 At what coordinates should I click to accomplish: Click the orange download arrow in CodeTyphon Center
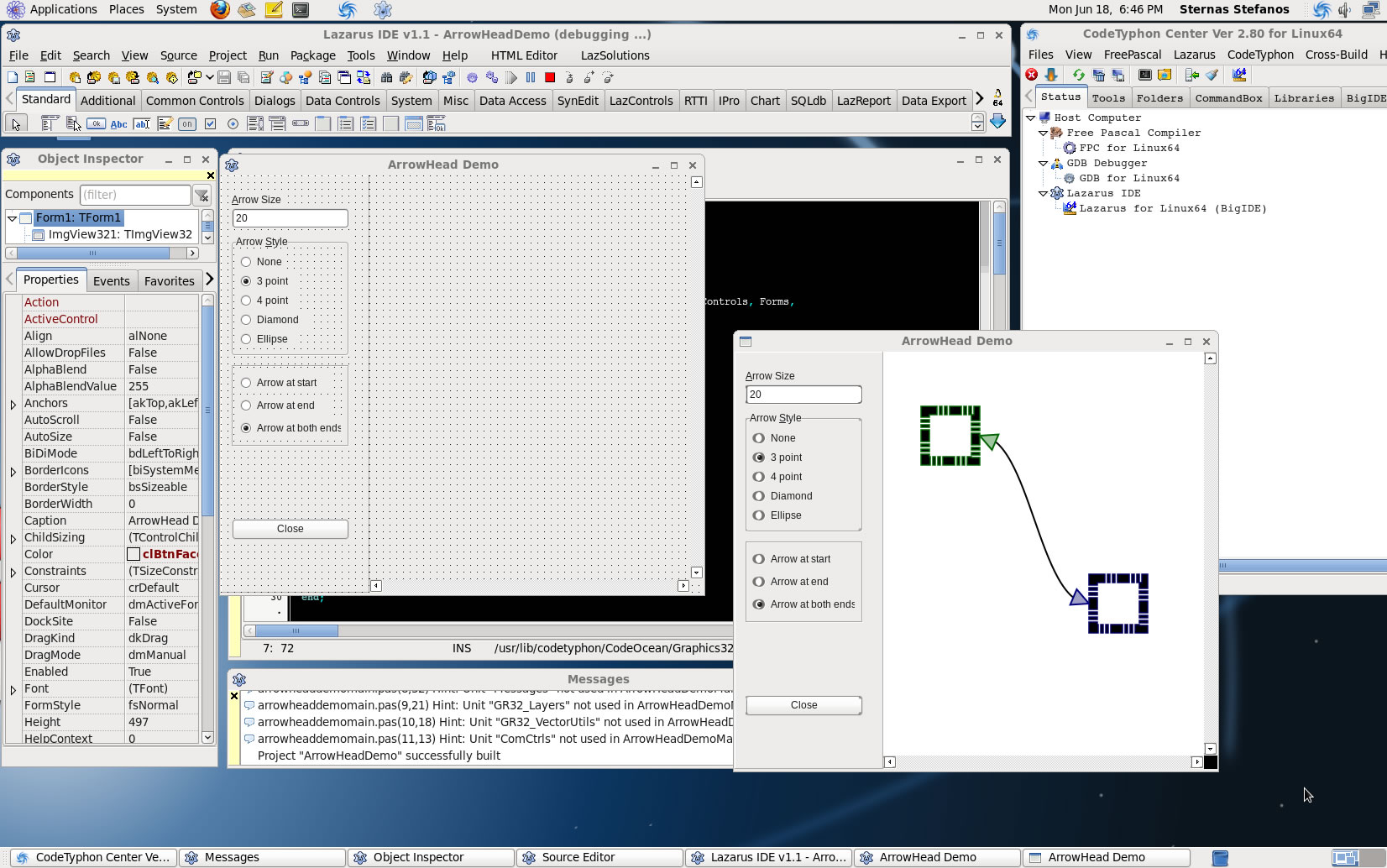pos(1050,75)
